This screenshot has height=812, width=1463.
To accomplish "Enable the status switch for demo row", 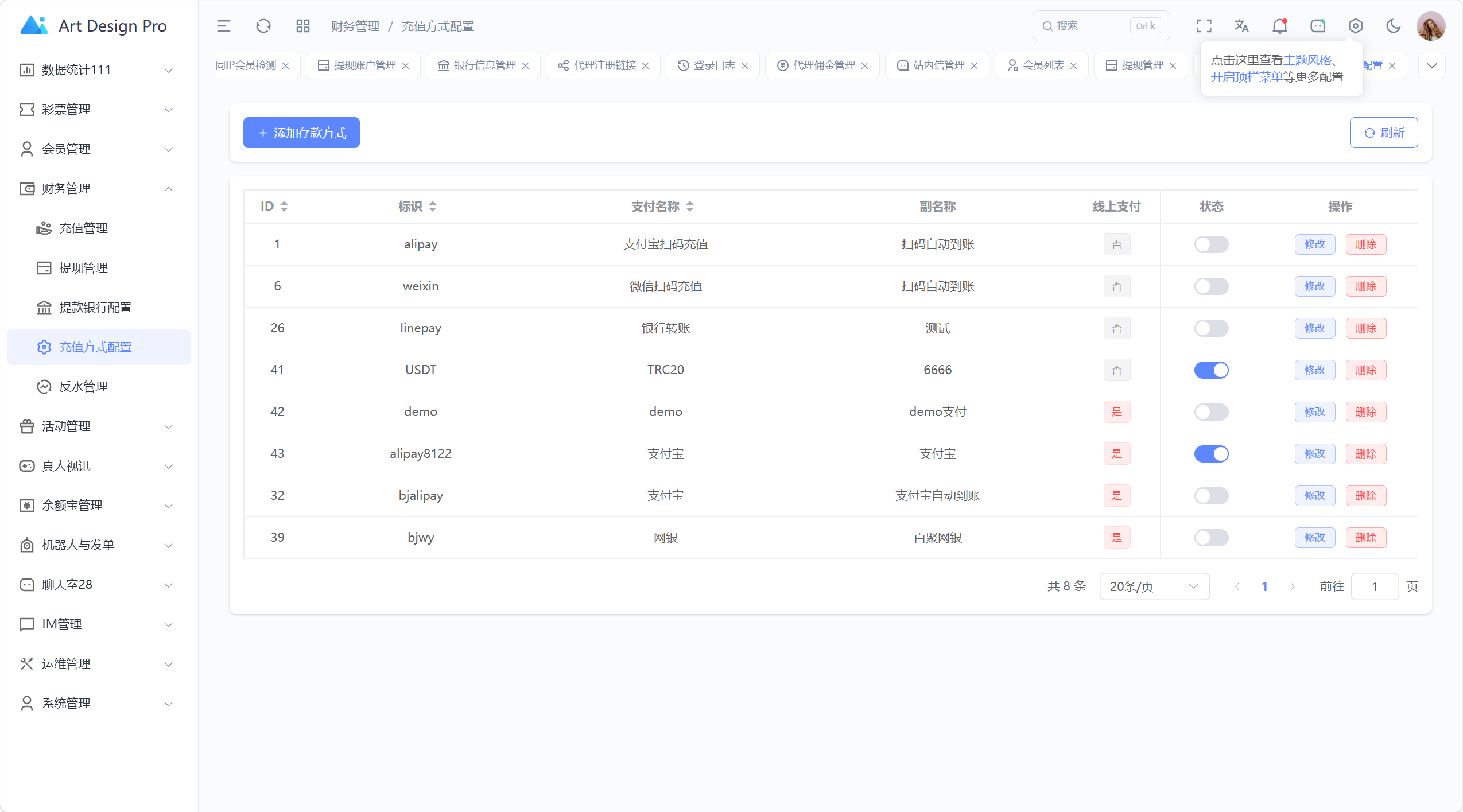I will (1211, 412).
